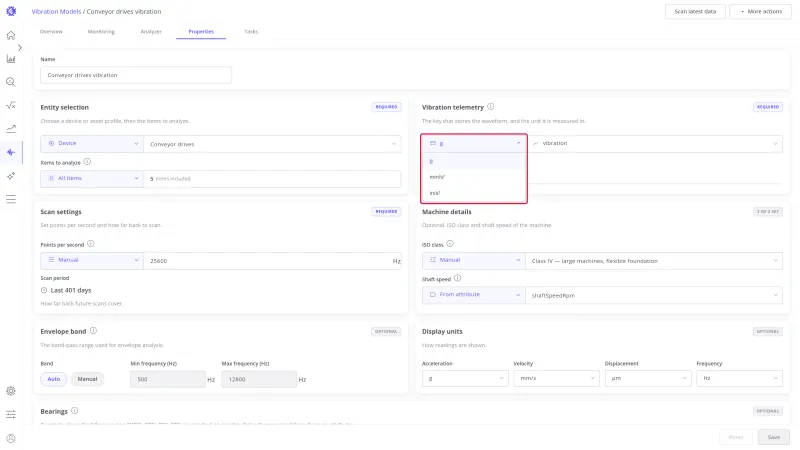
Task: Show info for Items to analyze
Action: [87, 162]
